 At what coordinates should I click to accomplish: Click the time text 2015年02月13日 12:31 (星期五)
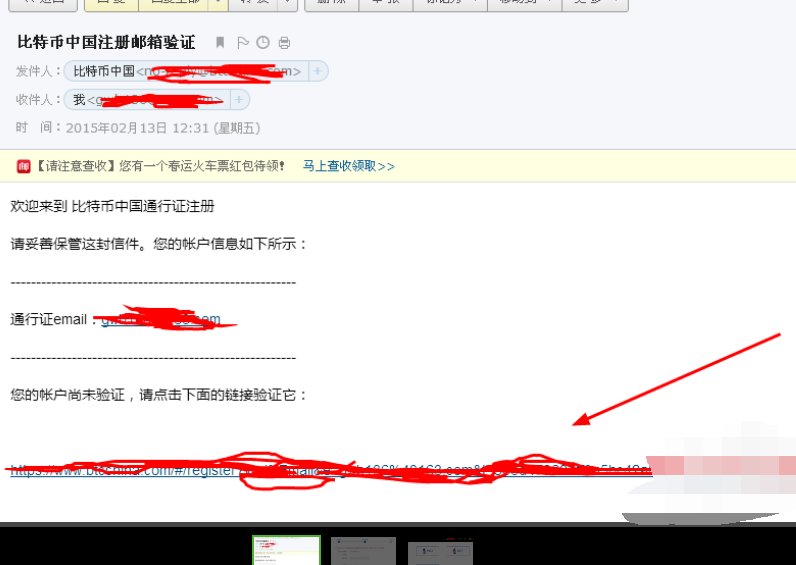[163, 128]
